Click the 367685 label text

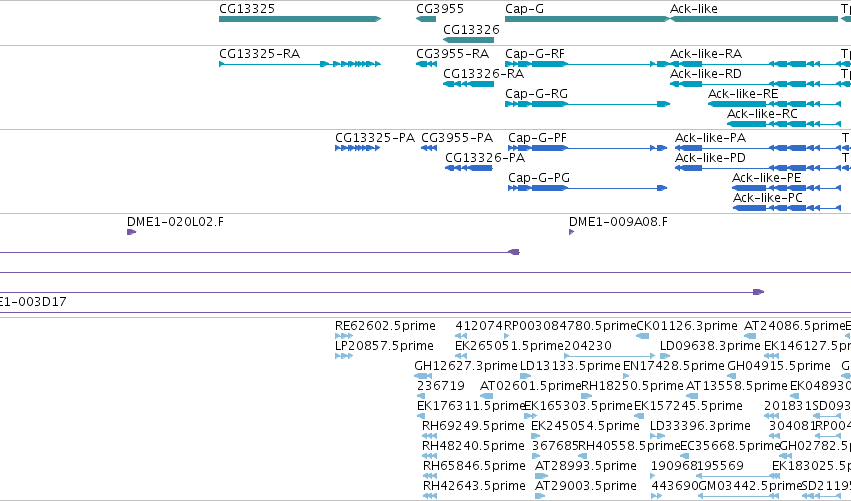coord(555,446)
